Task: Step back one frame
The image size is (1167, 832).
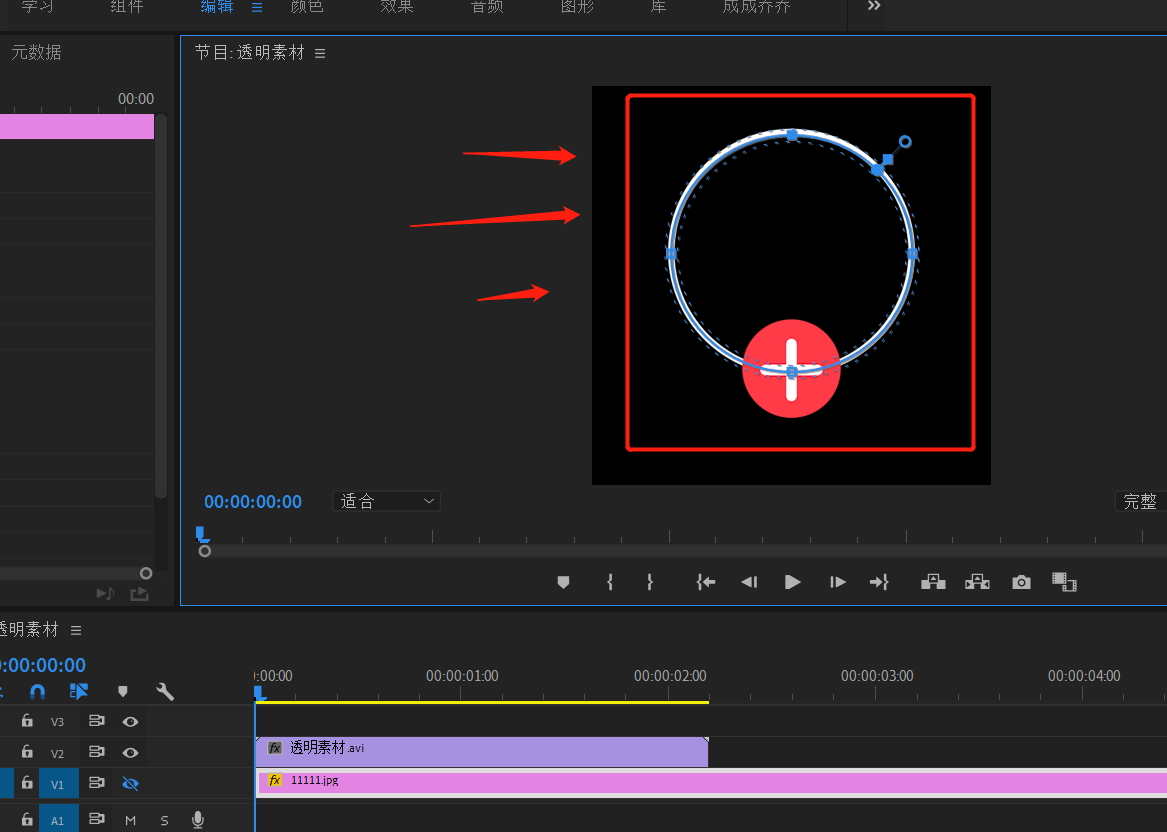Action: [749, 582]
